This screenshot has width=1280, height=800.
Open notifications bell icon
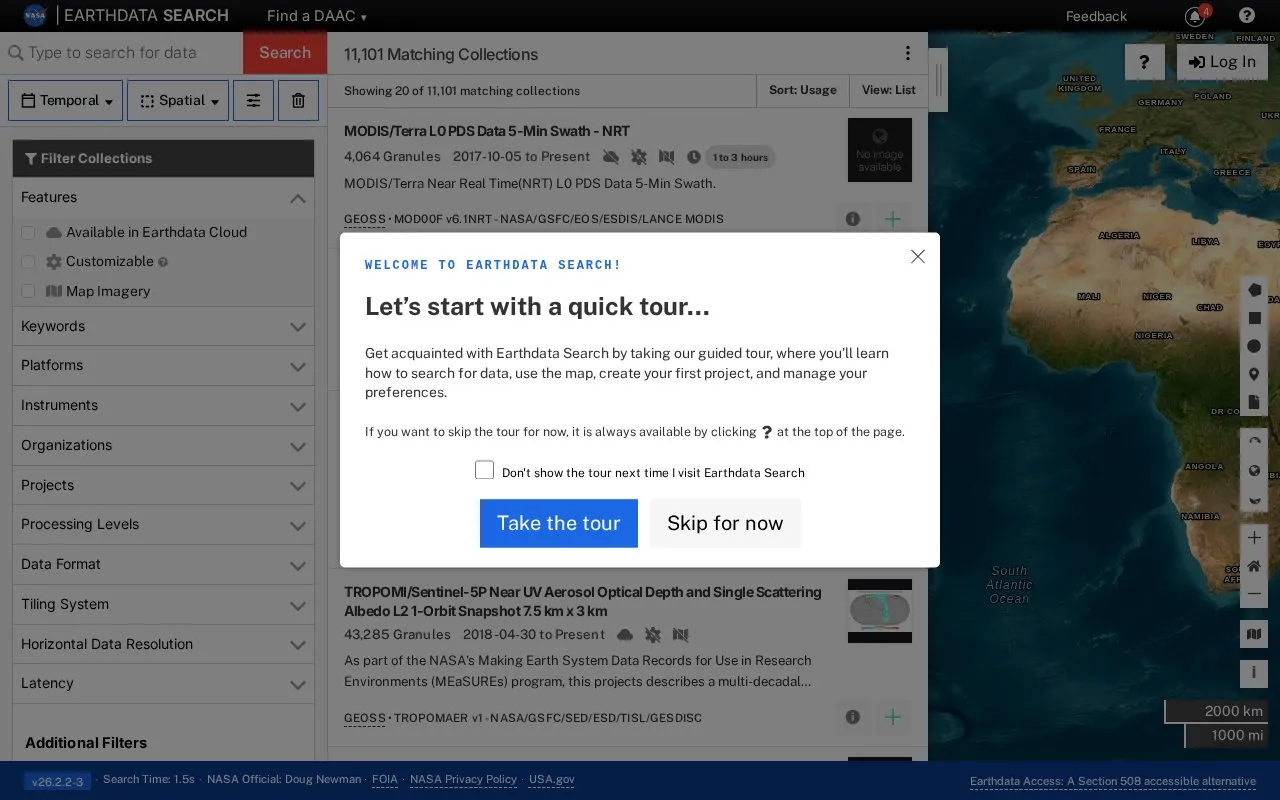[x=1194, y=16]
